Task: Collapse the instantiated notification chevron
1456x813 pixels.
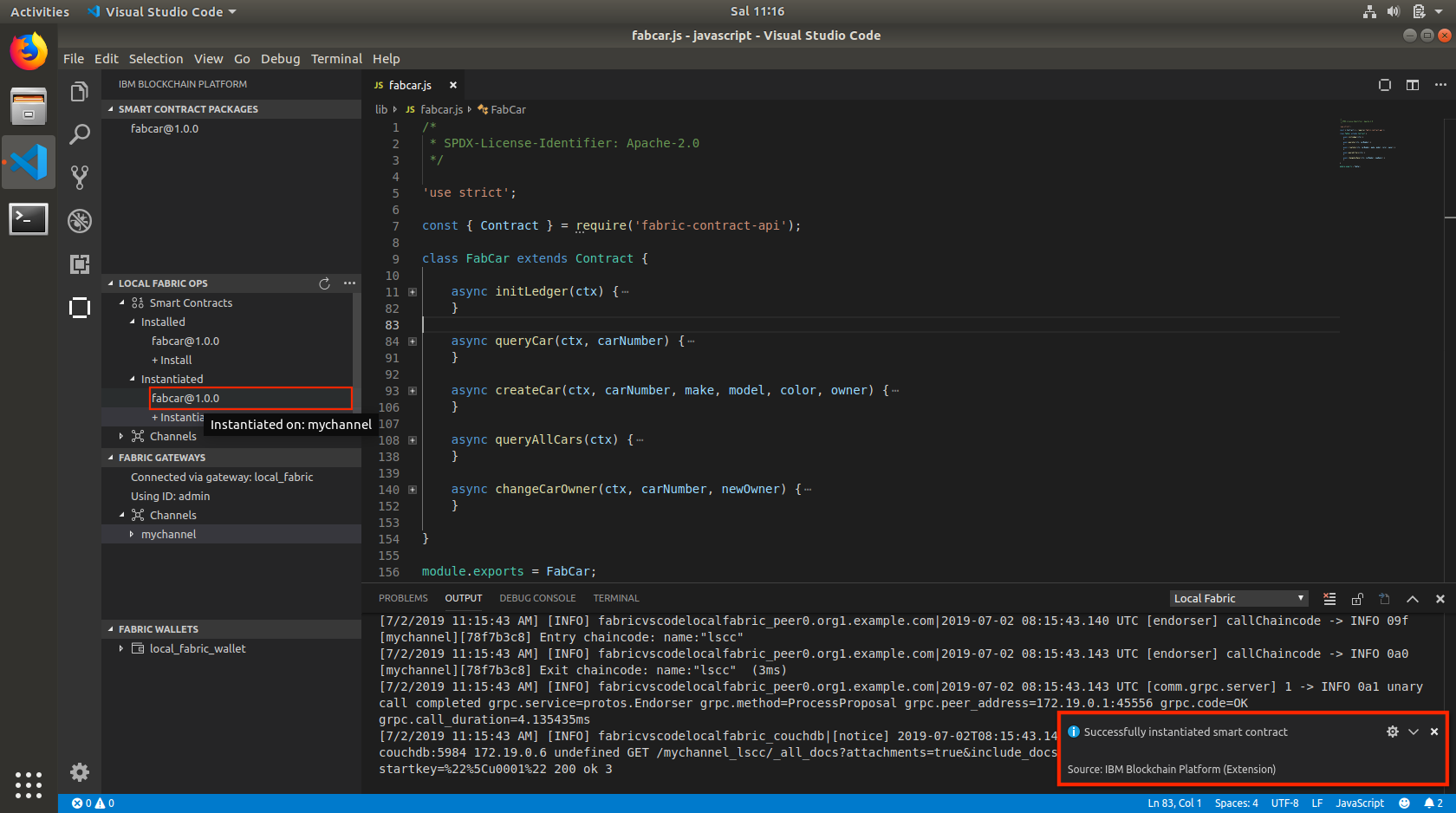Action: (x=1414, y=732)
